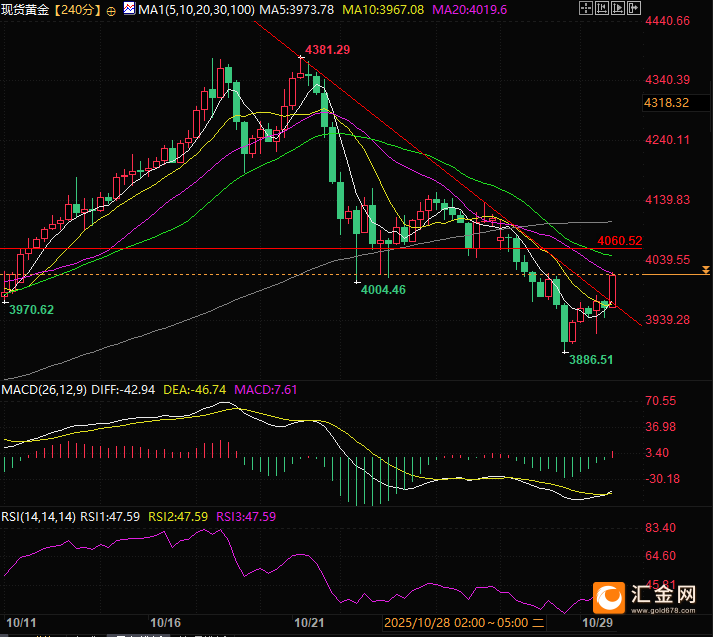Click the orange price marker arrow on the price axis
The image size is (713, 637).
point(705,271)
